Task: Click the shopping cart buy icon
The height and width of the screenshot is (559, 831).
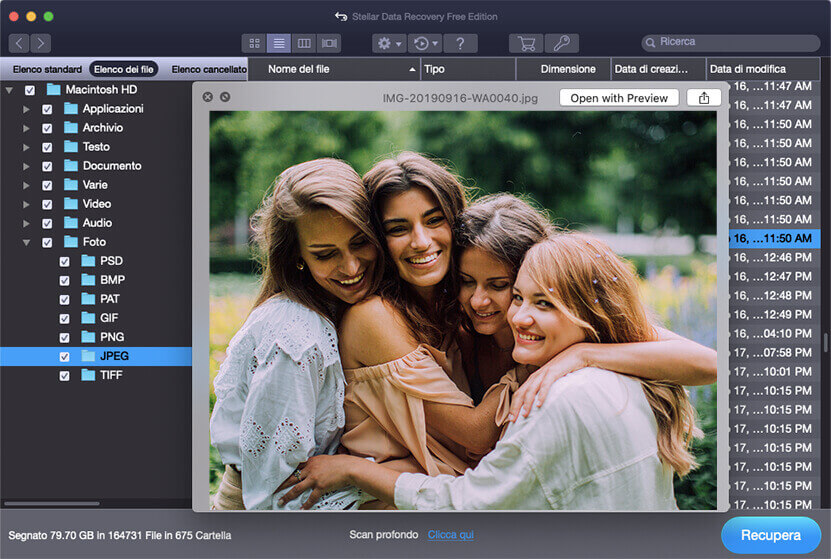Action: point(526,43)
